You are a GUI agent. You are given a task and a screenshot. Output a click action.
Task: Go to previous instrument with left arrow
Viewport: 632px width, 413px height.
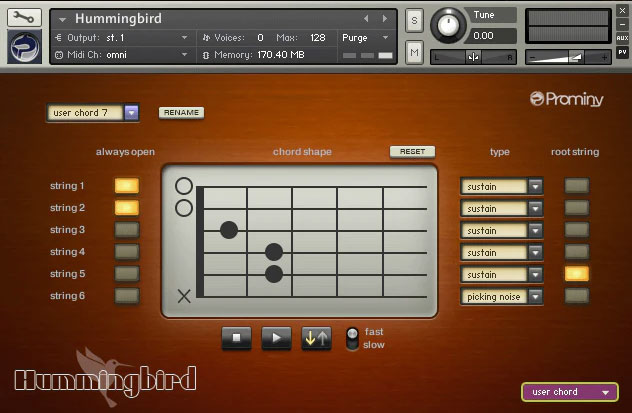pos(366,19)
